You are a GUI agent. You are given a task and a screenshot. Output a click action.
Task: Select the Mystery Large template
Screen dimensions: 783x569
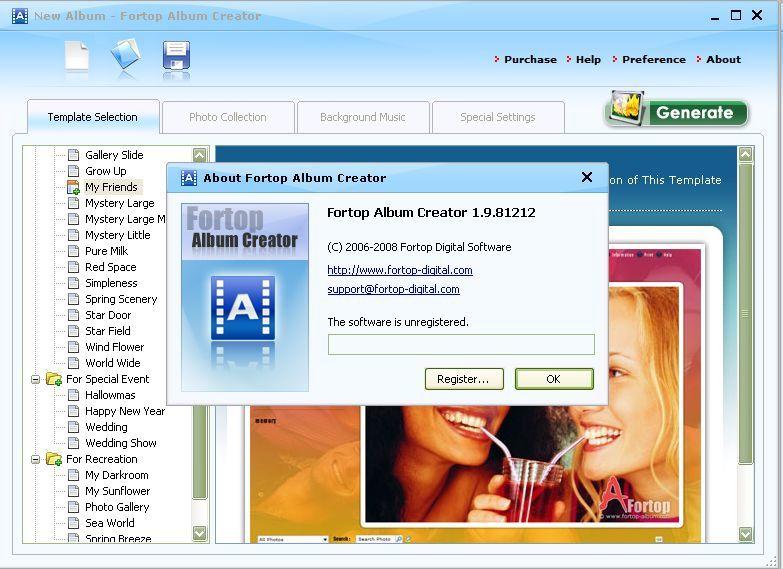coord(120,203)
